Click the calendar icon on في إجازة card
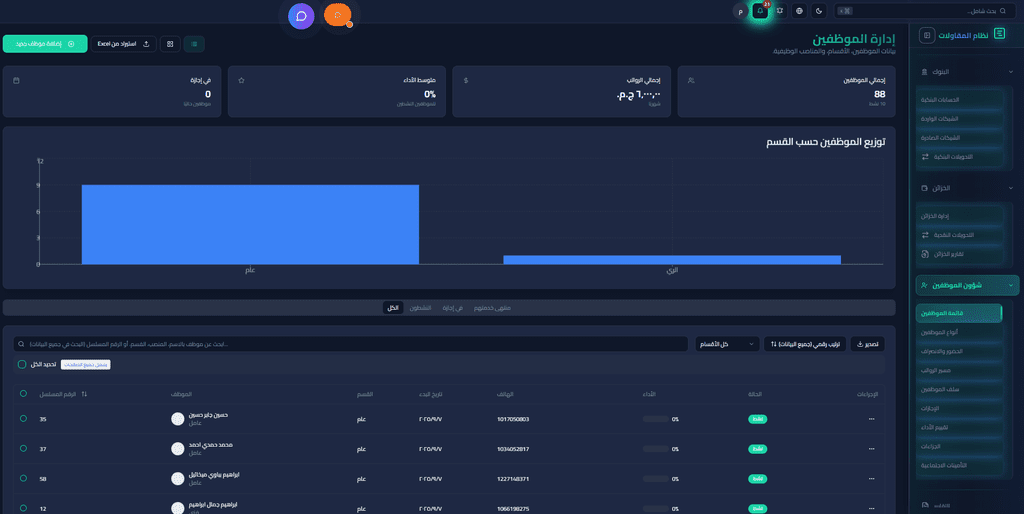Screen dimensions: 1024x514 [x=16, y=80]
